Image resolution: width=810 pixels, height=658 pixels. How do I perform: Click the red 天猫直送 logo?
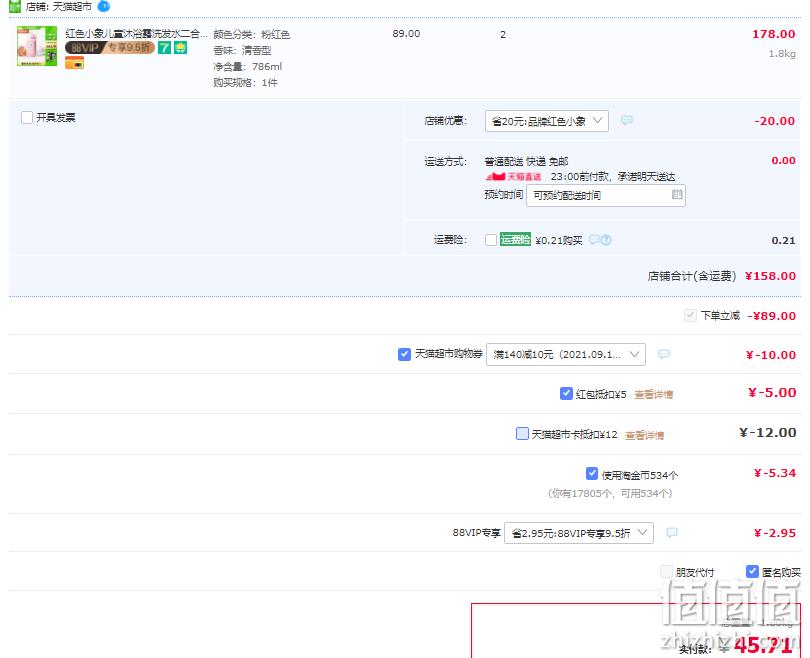(x=513, y=177)
